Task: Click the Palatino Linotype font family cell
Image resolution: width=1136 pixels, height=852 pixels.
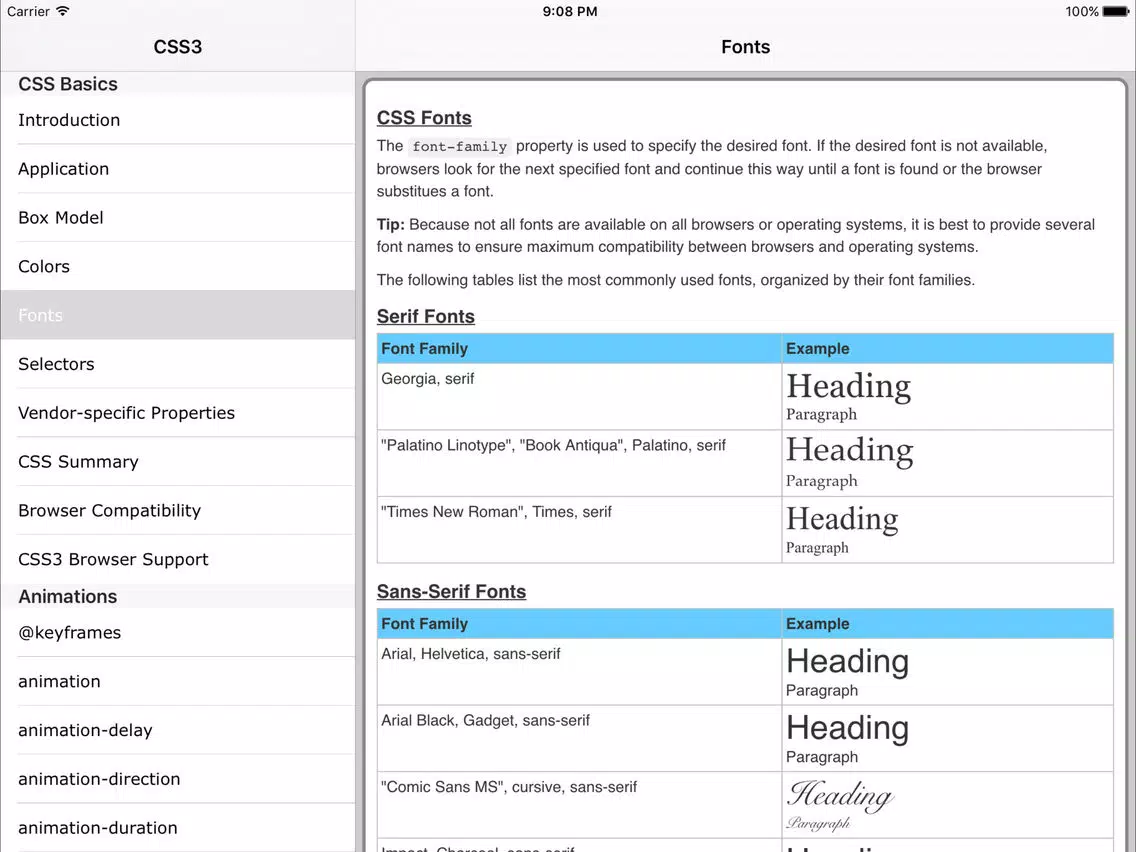Action: tap(579, 463)
